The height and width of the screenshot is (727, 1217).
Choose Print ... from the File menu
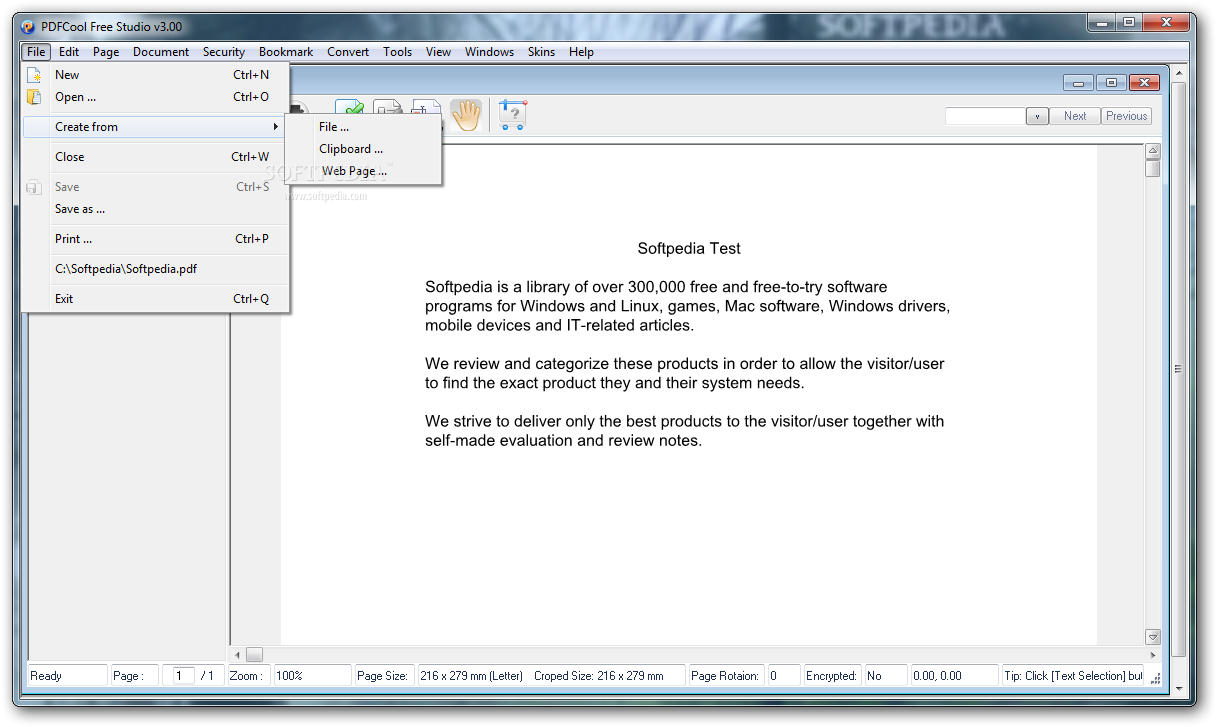(156, 239)
